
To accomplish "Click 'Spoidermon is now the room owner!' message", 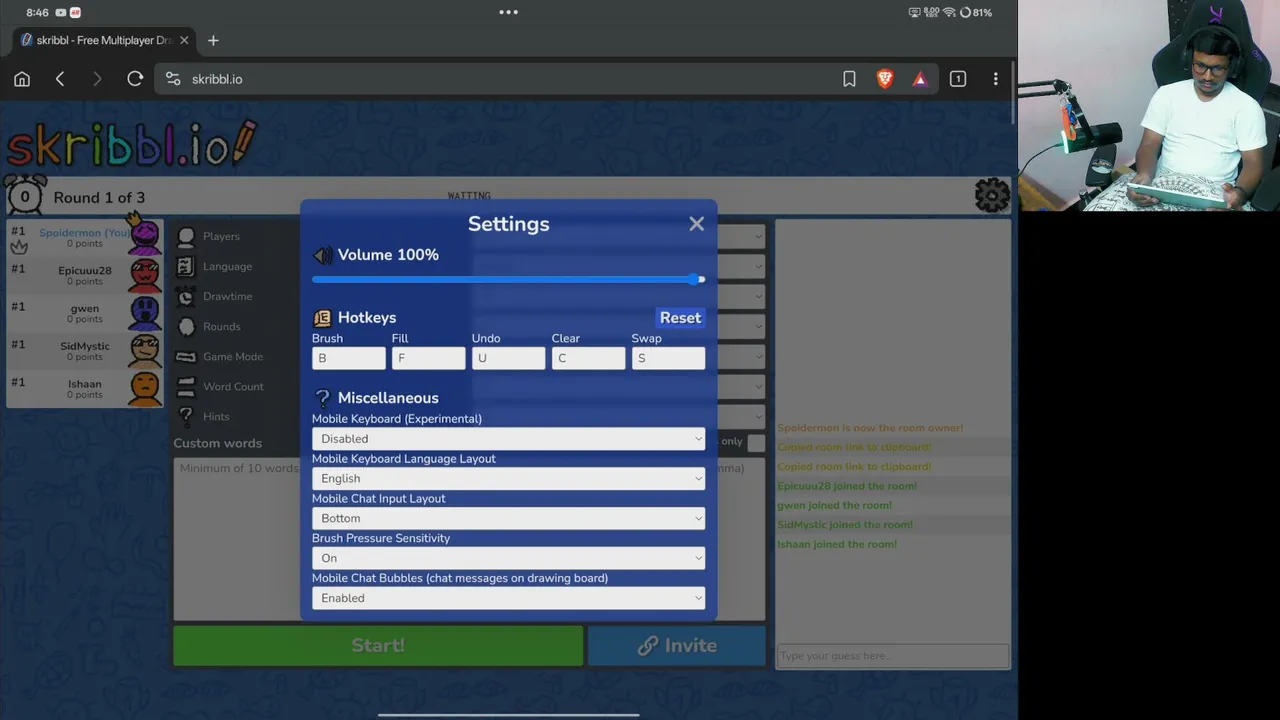I will click(x=870, y=428).
